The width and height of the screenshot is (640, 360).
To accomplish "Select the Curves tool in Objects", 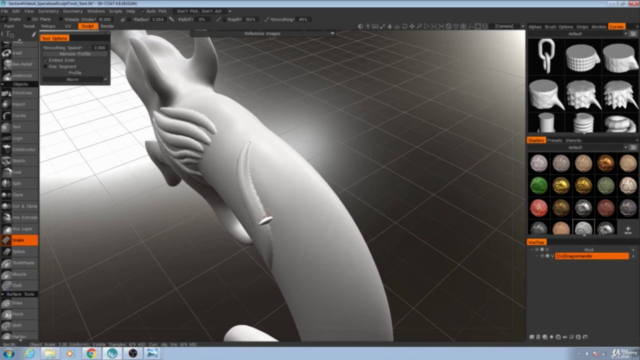I will click(19, 116).
